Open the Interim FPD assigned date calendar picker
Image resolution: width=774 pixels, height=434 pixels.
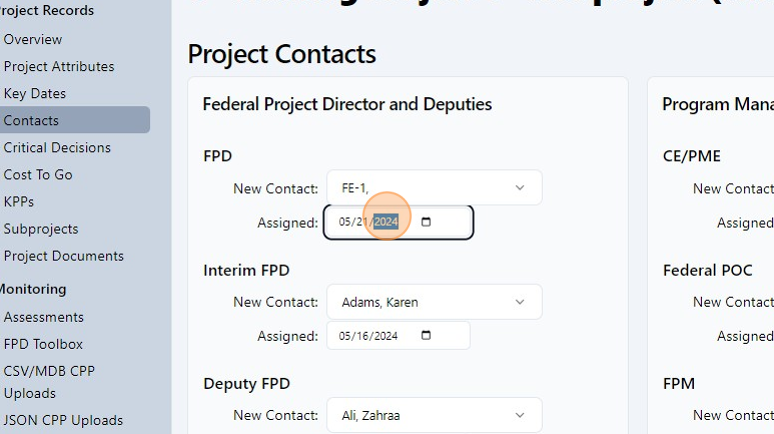(x=426, y=336)
